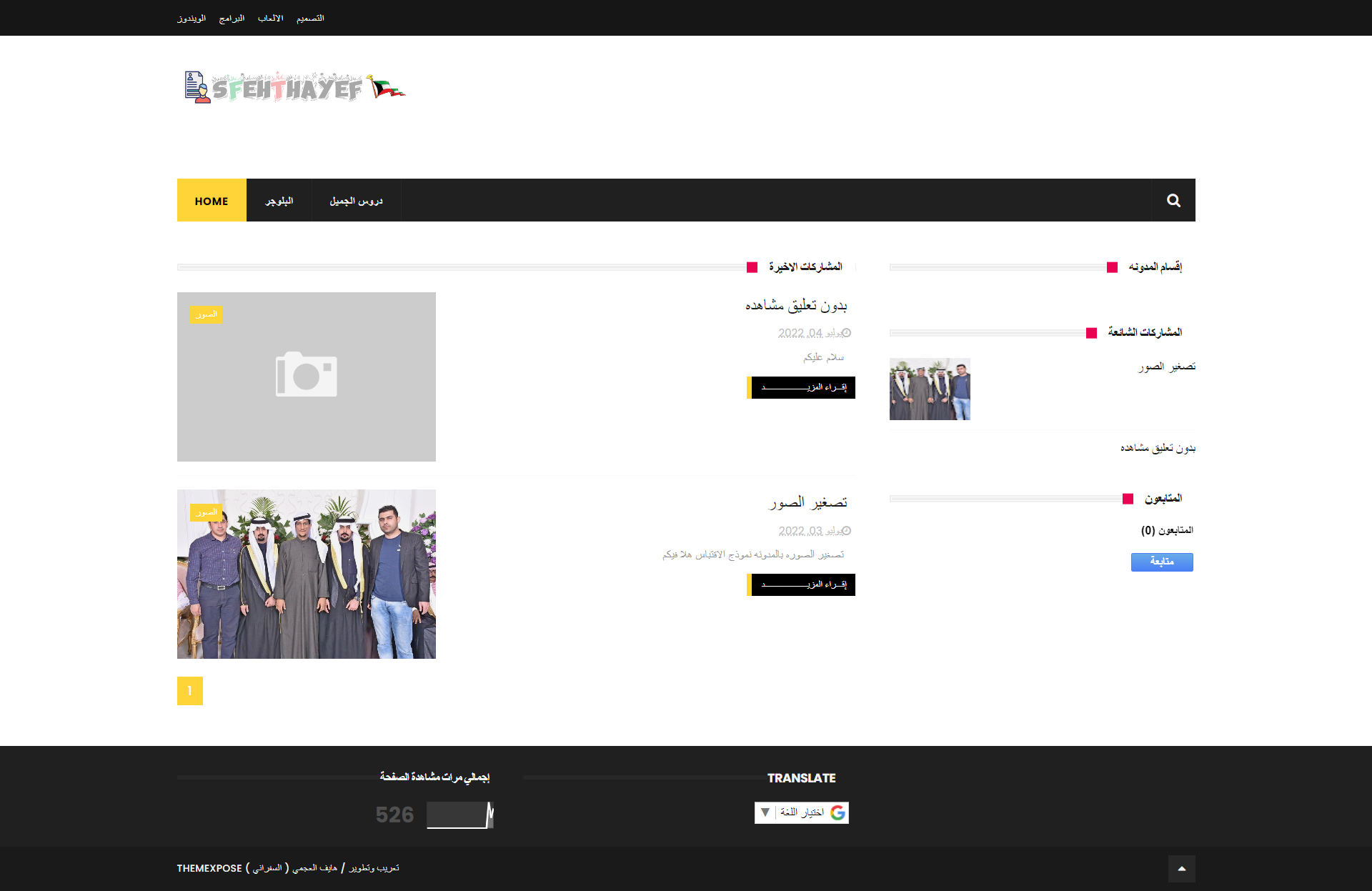Click the Google translate G icon

(837, 812)
